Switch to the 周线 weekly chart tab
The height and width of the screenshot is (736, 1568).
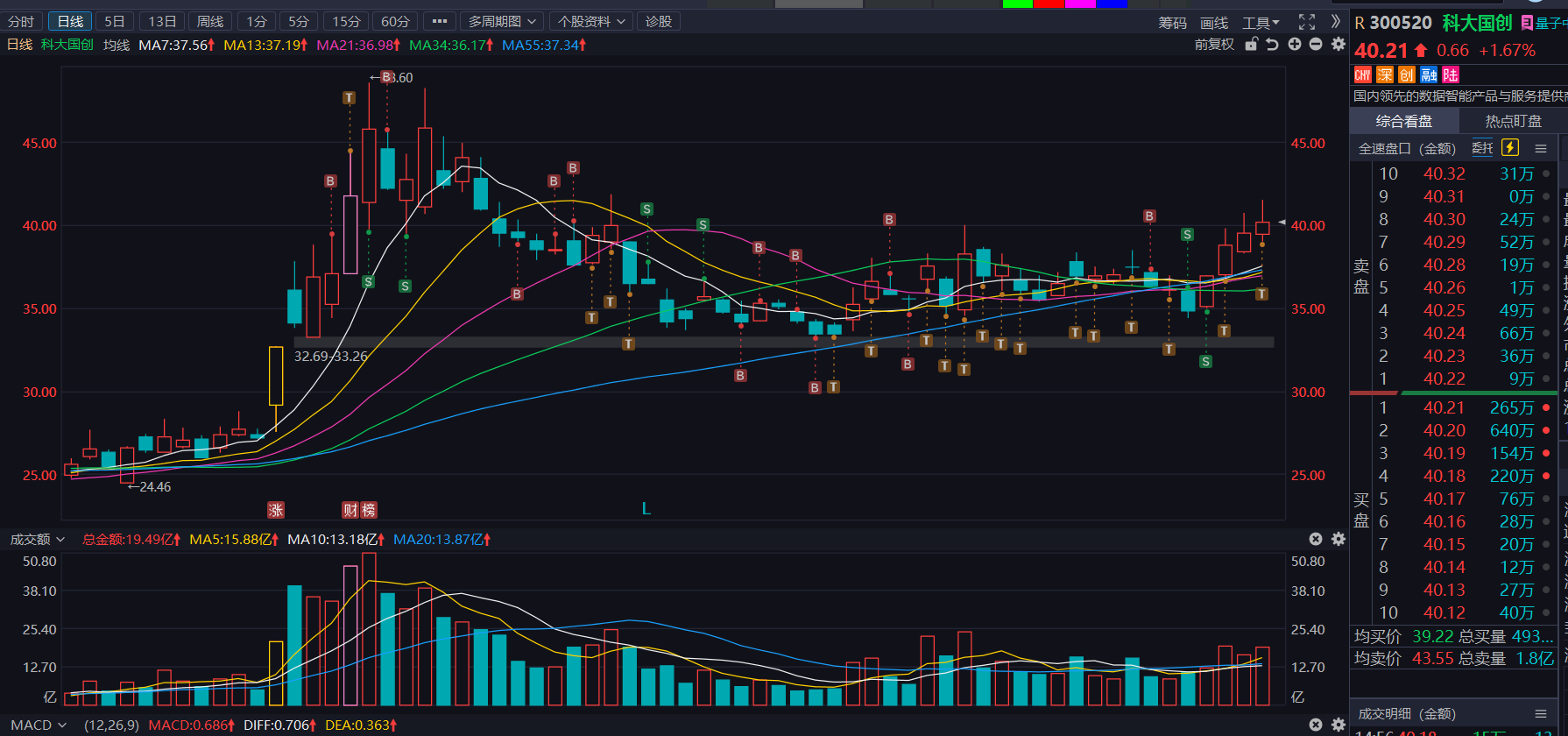[x=209, y=21]
